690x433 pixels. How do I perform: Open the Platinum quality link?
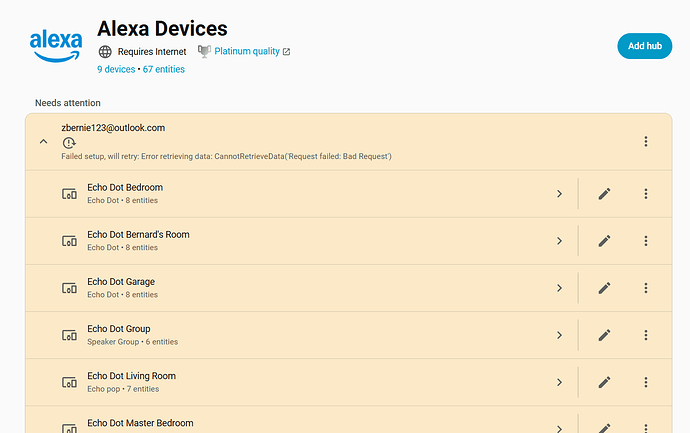[246, 51]
